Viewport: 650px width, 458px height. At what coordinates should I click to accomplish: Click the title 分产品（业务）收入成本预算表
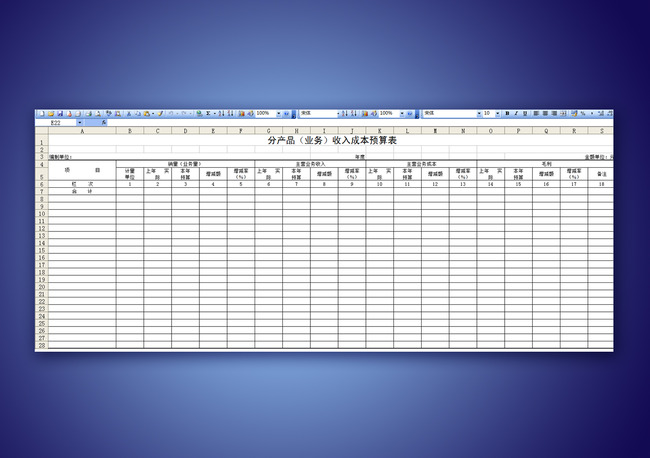click(332, 140)
